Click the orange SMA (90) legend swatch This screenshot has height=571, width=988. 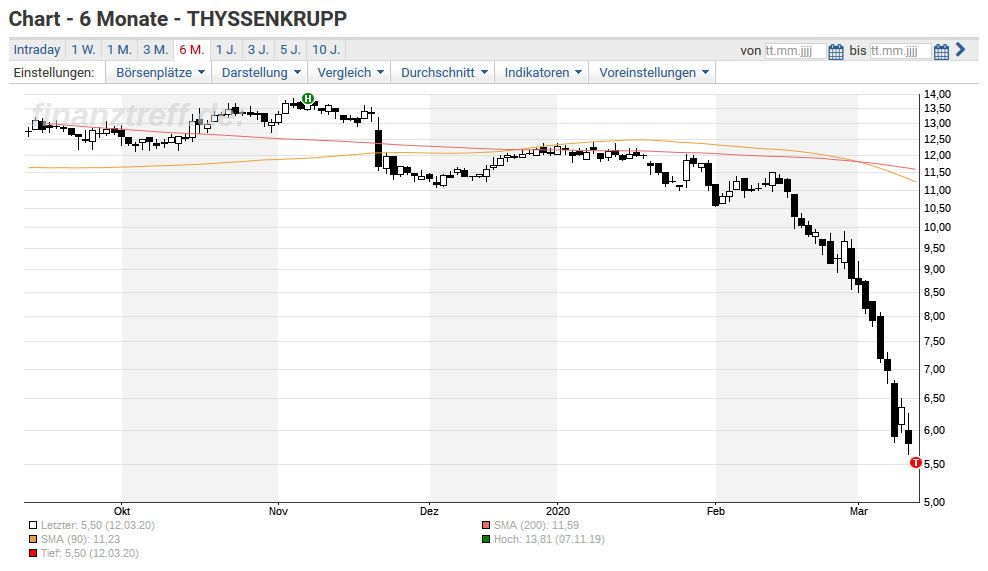click(33, 539)
